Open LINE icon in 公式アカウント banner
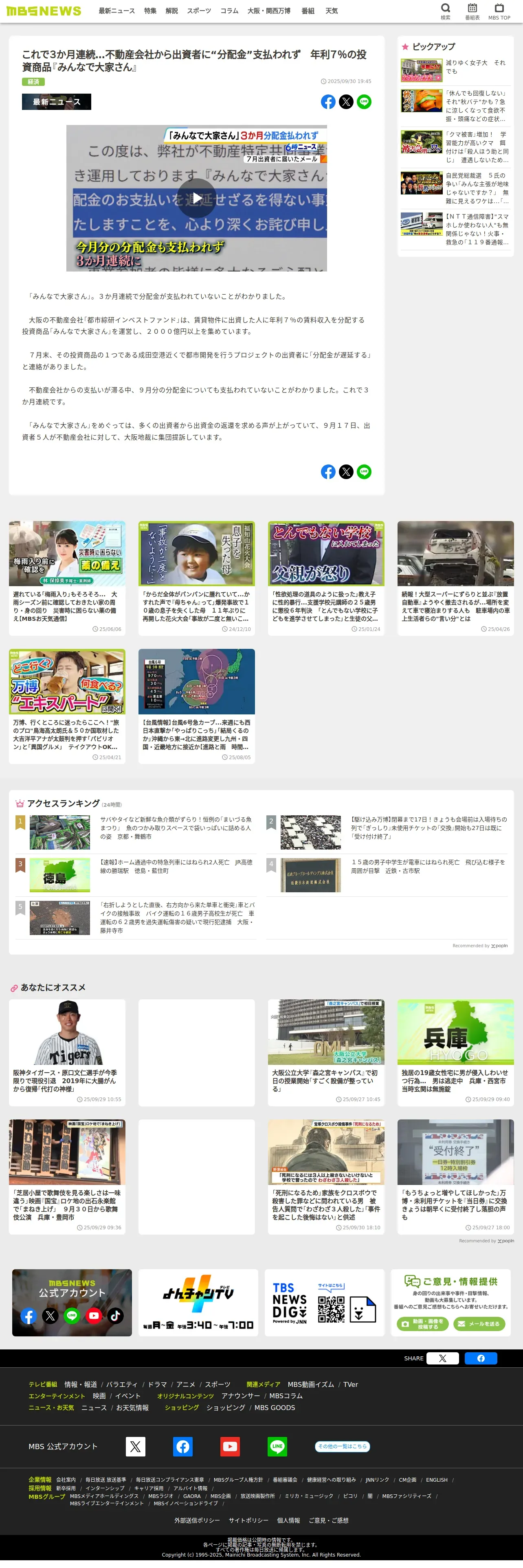Image resolution: width=523 pixels, height=1568 pixels. pyautogui.click(x=72, y=1316)
